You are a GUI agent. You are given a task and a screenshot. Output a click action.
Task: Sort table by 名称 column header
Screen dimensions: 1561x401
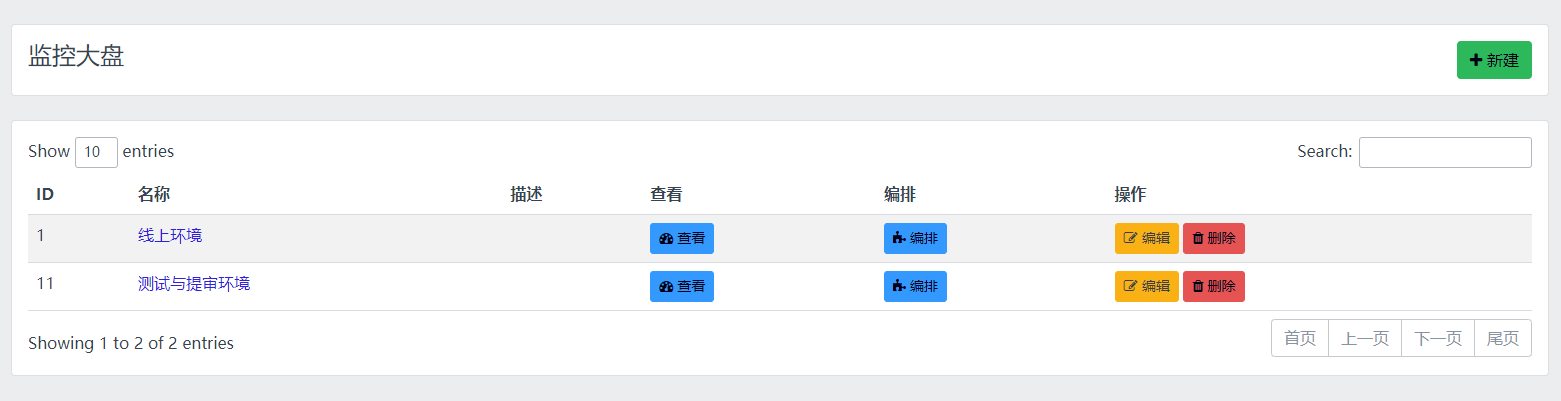[154, 194]
